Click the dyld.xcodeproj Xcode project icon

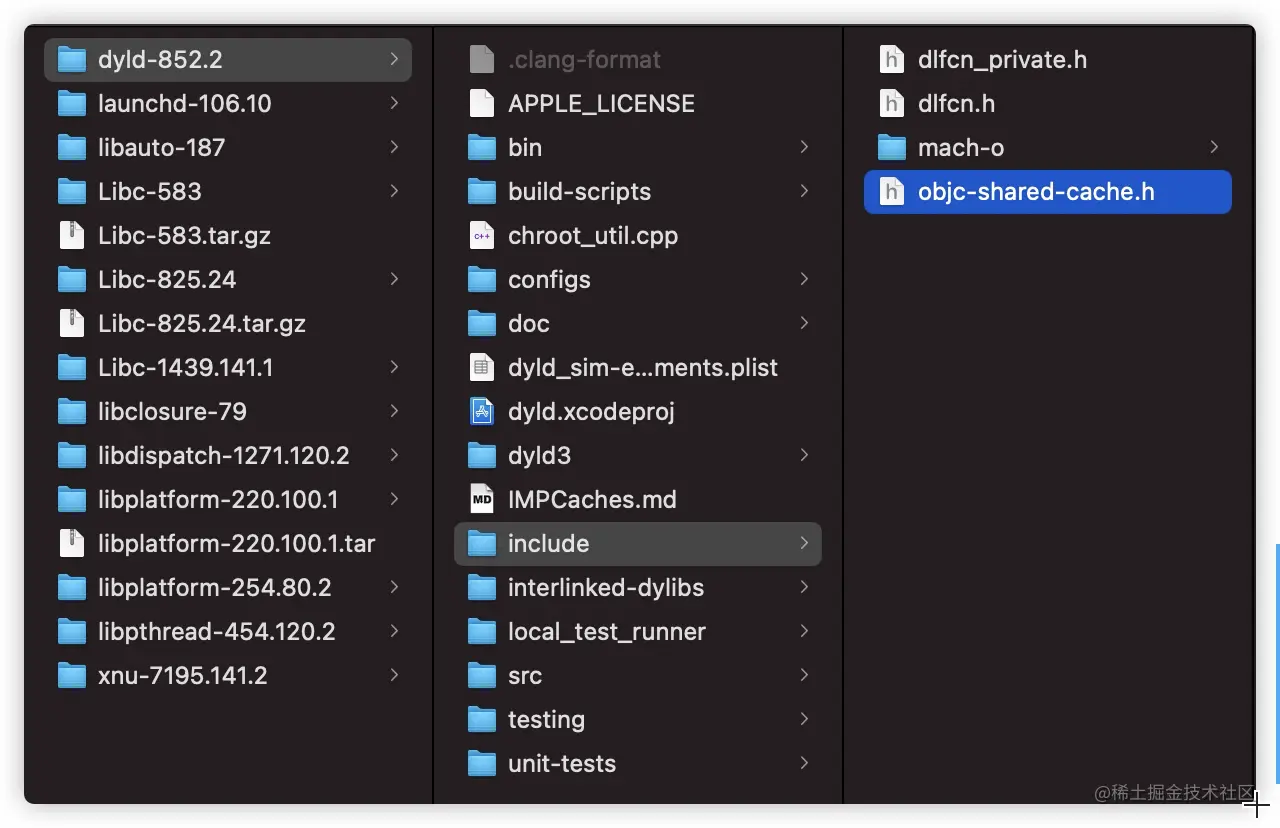click(x=482, y=411)
